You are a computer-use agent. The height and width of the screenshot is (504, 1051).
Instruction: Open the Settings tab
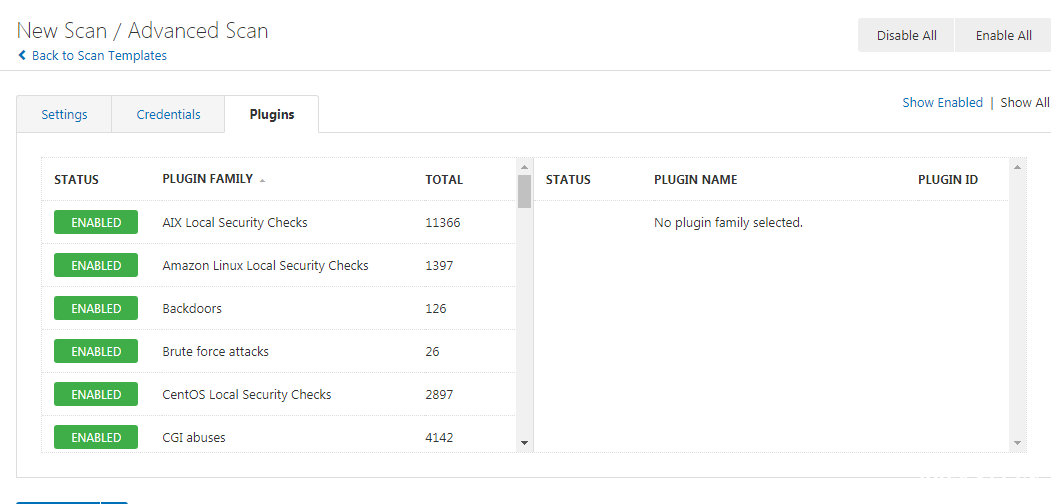[x=64, y=115]
